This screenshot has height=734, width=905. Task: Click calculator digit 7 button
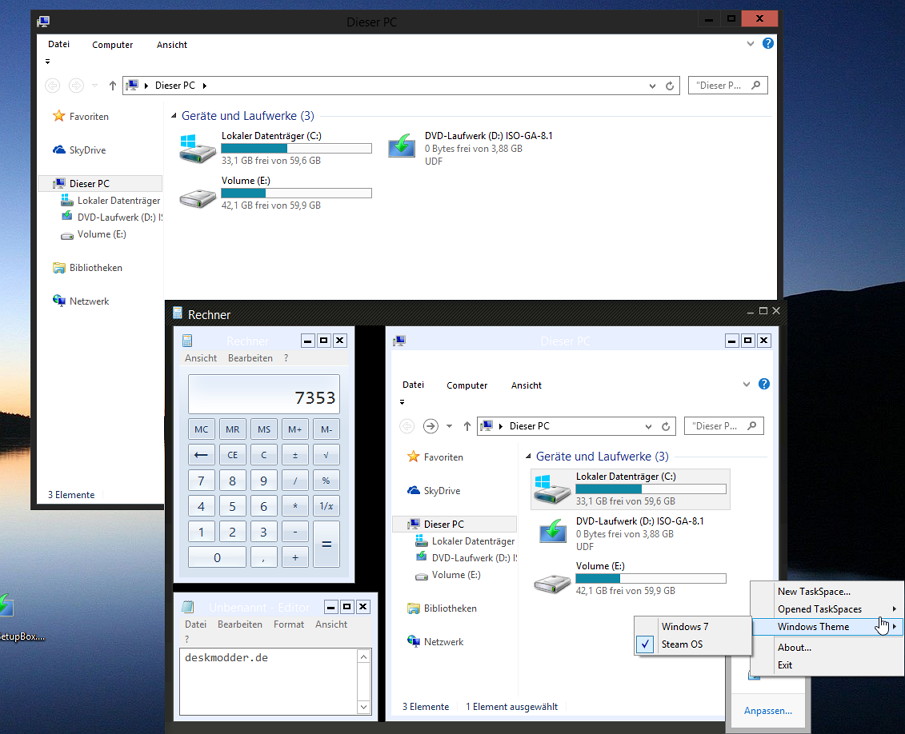[201, 480]
